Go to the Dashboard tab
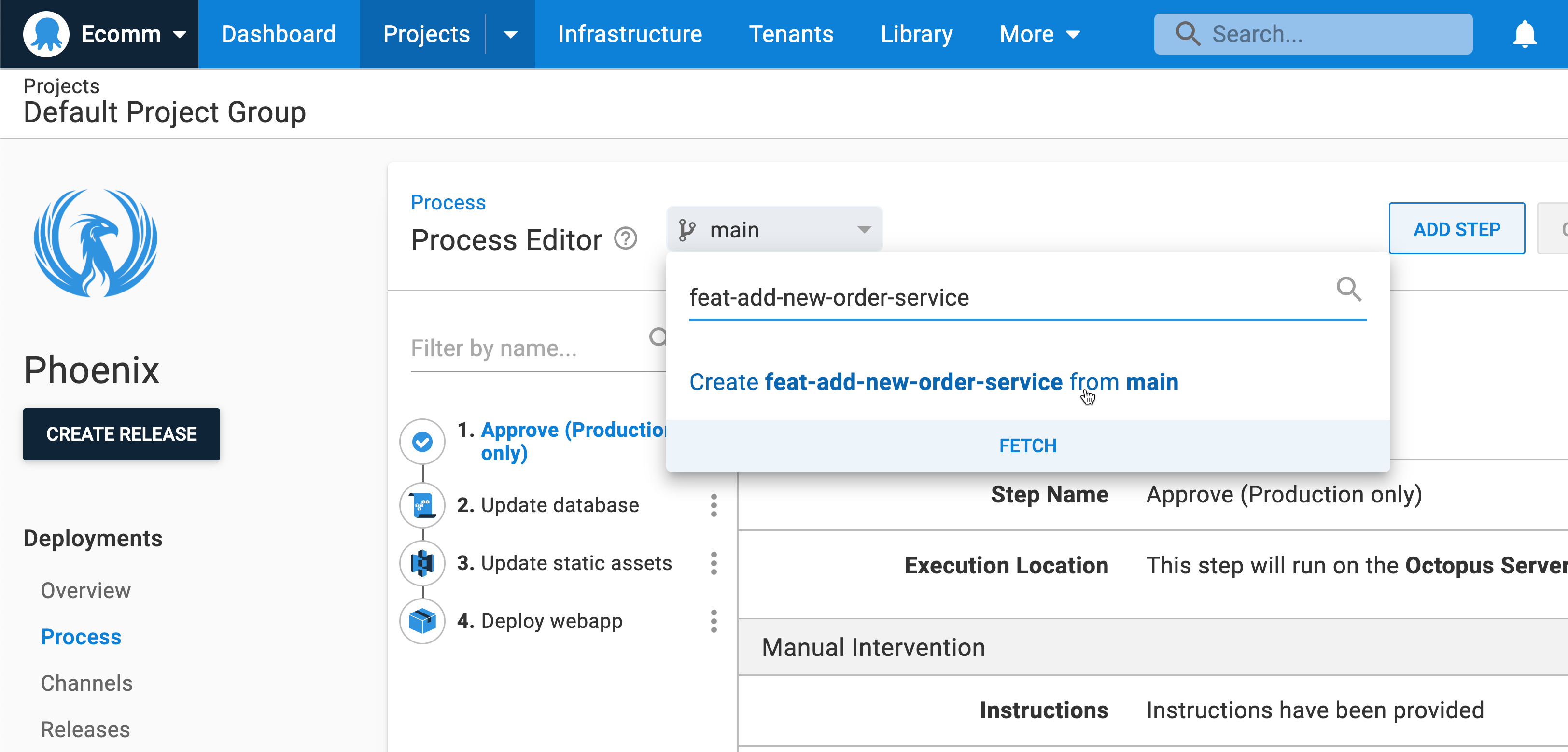 (x=278, y=35)
